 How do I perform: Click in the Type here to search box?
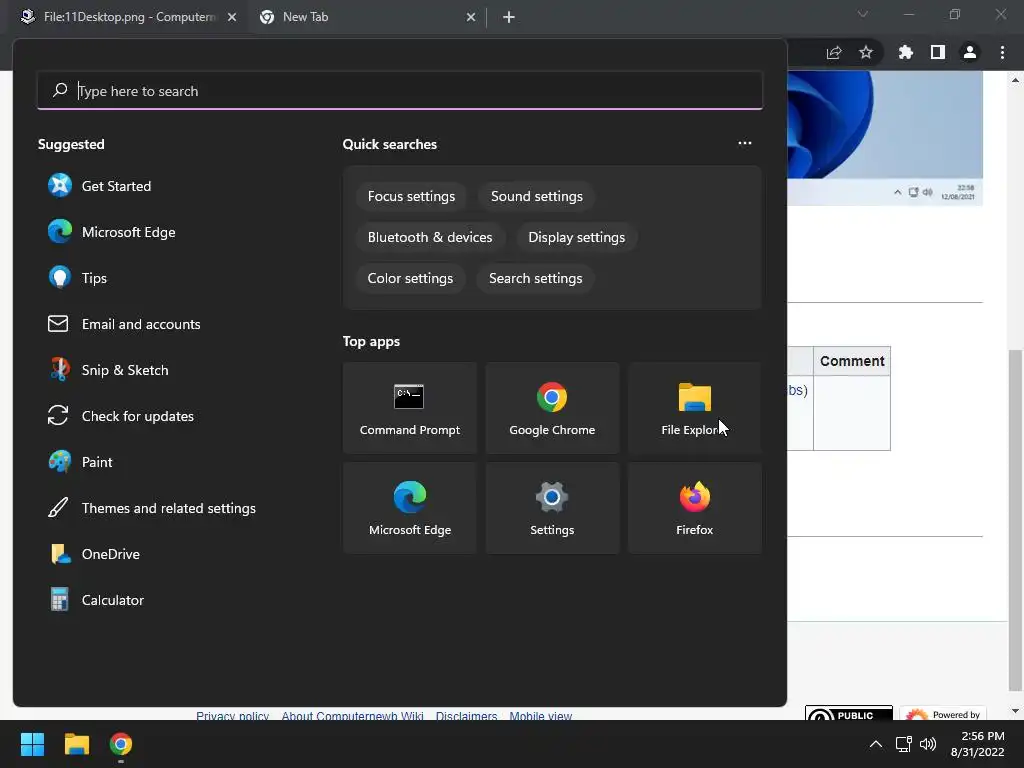(x=400, y=91)
